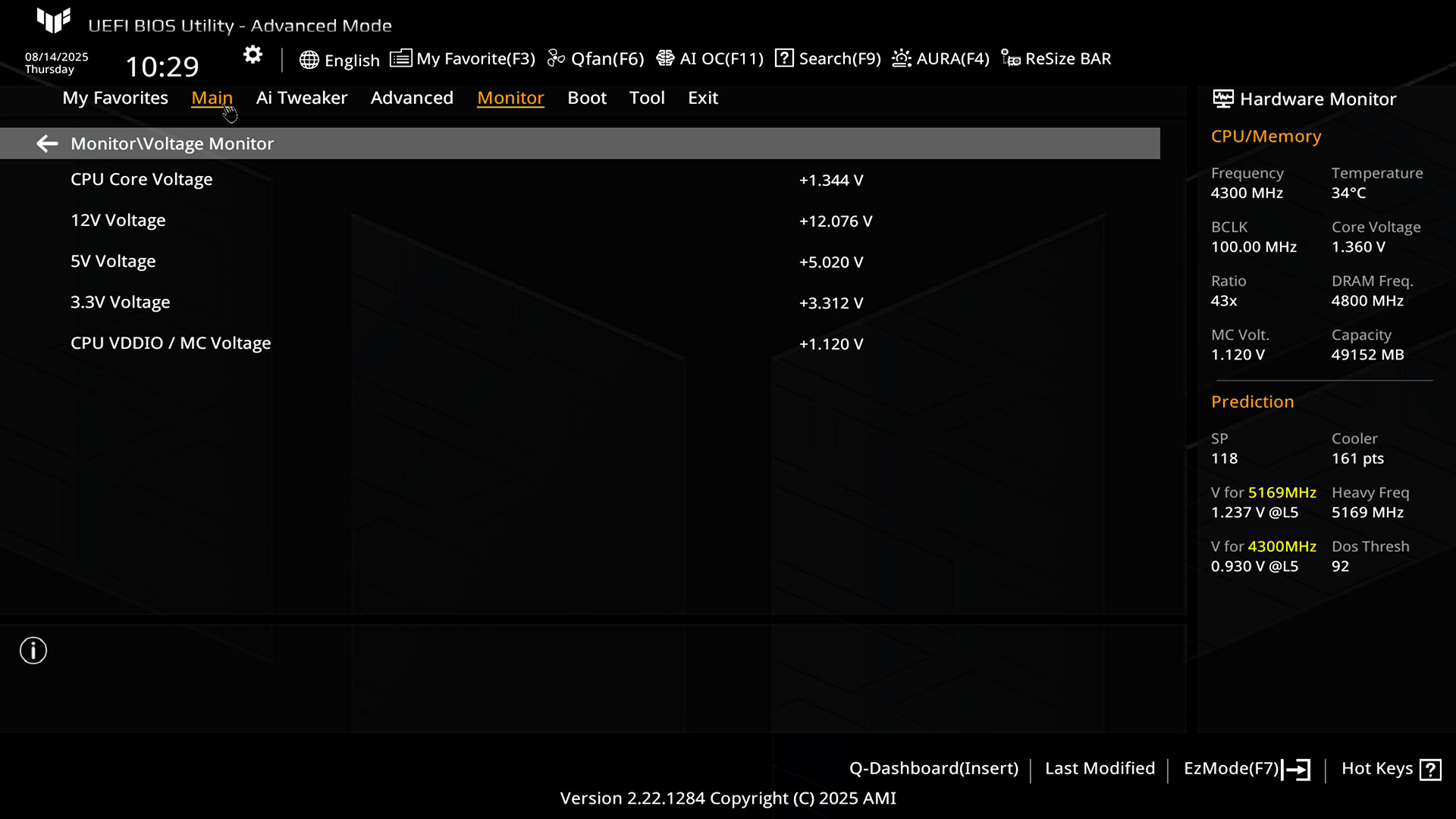Image resolution: width=1456 pixels, height=819 pixels.
Task: Select the Exit tab
Action: [x=702, y=98]
